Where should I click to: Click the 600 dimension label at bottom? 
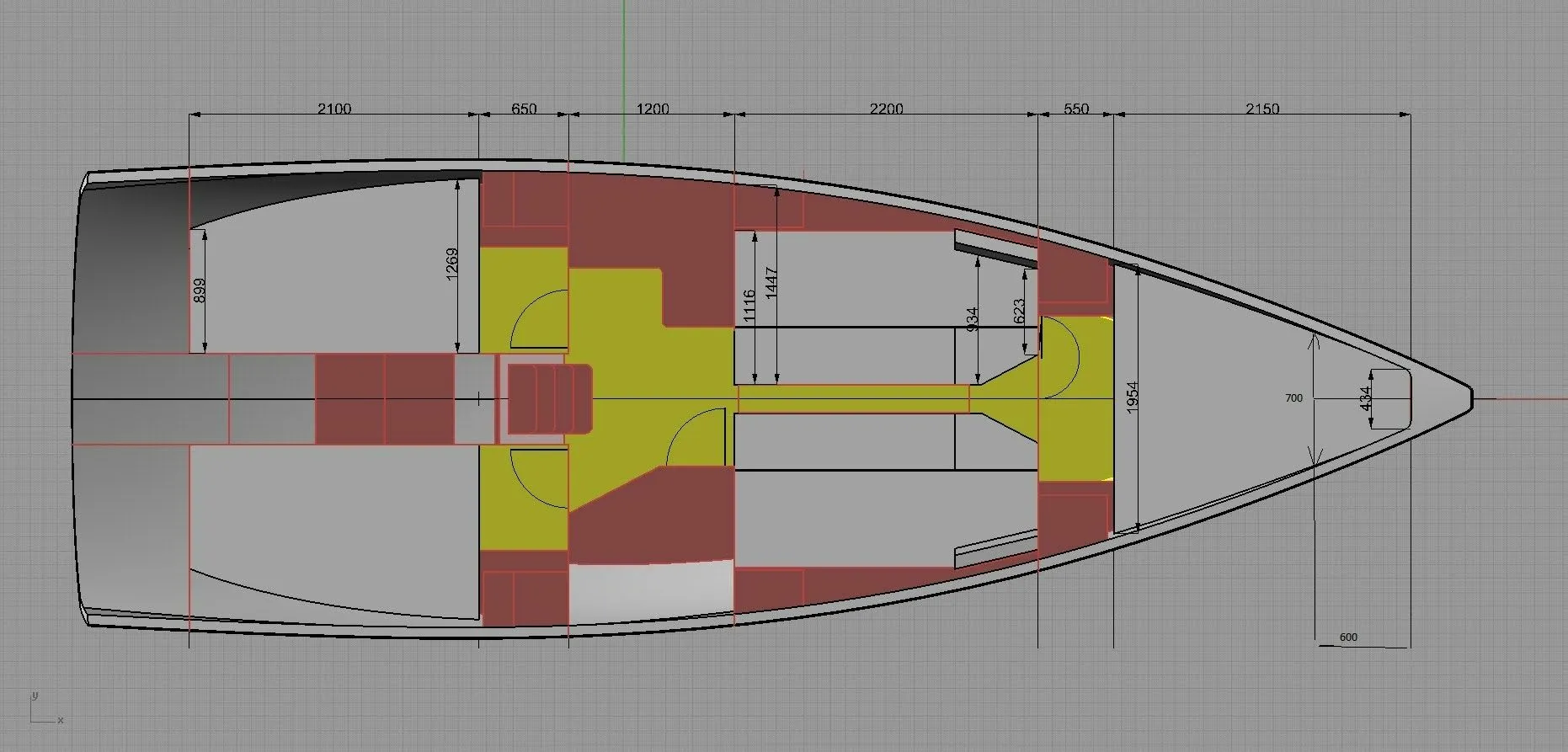tap(1348, 637)
